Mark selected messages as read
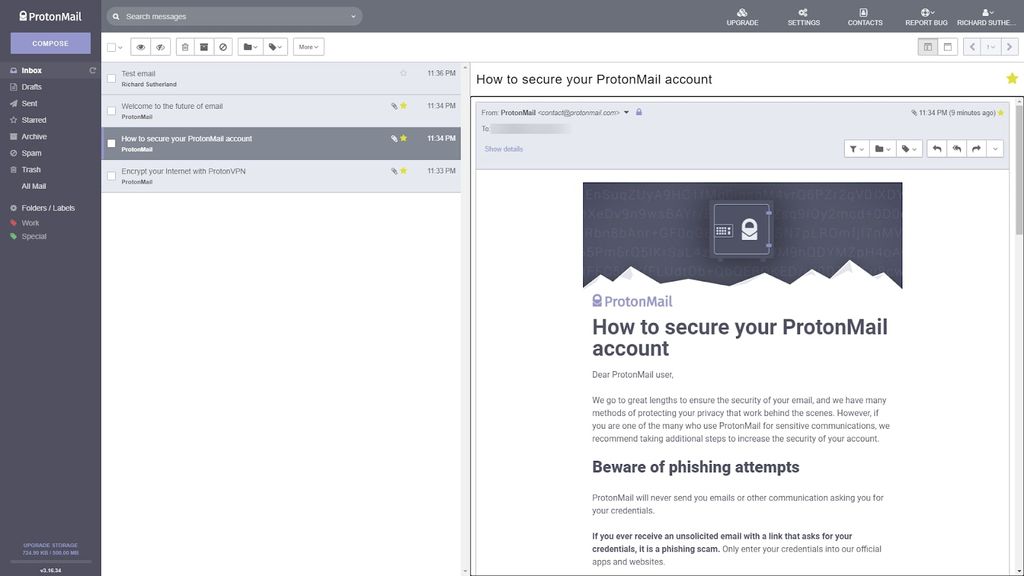Screen dimensions: 1024x576 point(139,46)
